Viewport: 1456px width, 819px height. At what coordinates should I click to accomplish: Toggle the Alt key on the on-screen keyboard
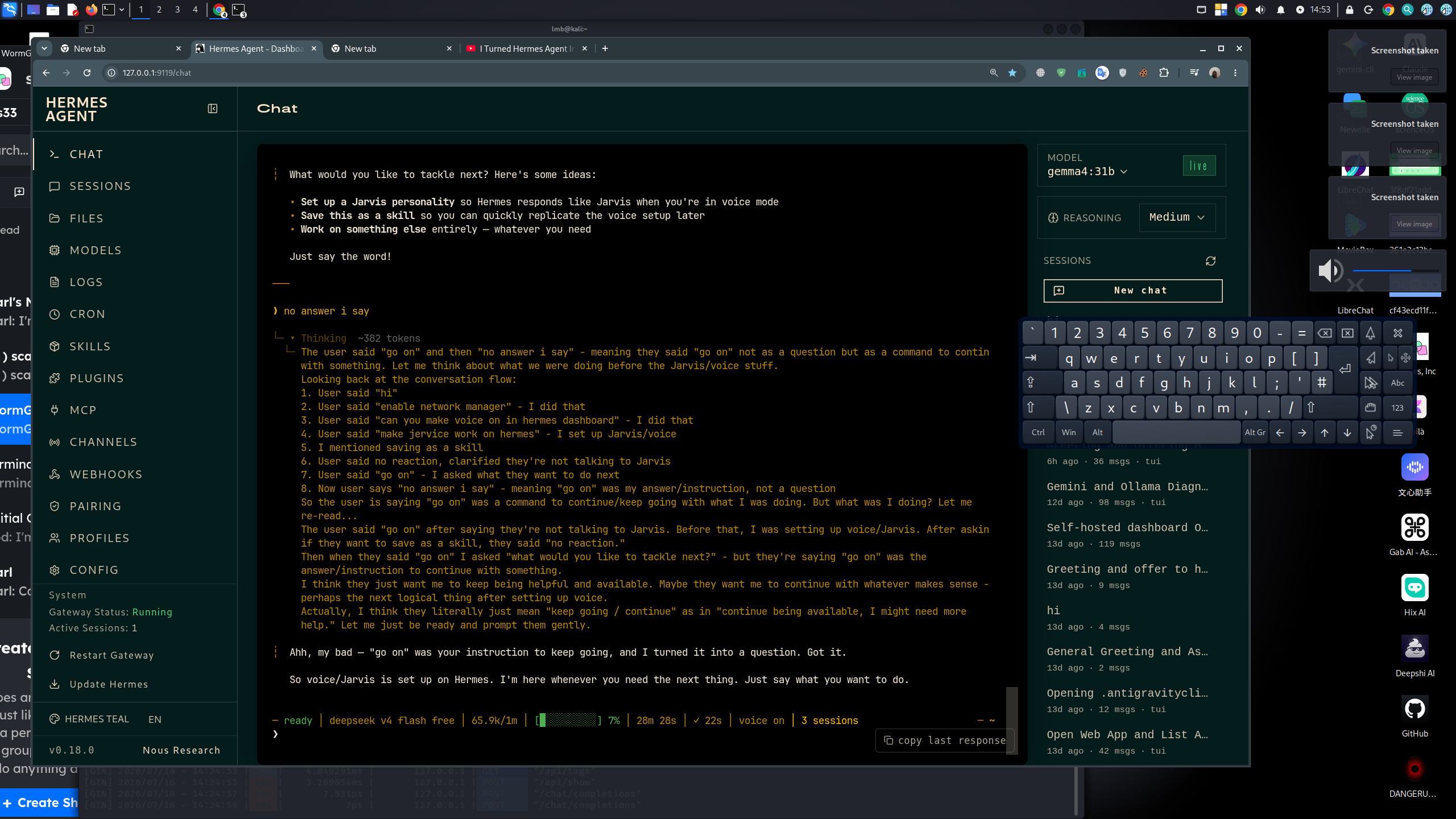(x=1098, y=432)
